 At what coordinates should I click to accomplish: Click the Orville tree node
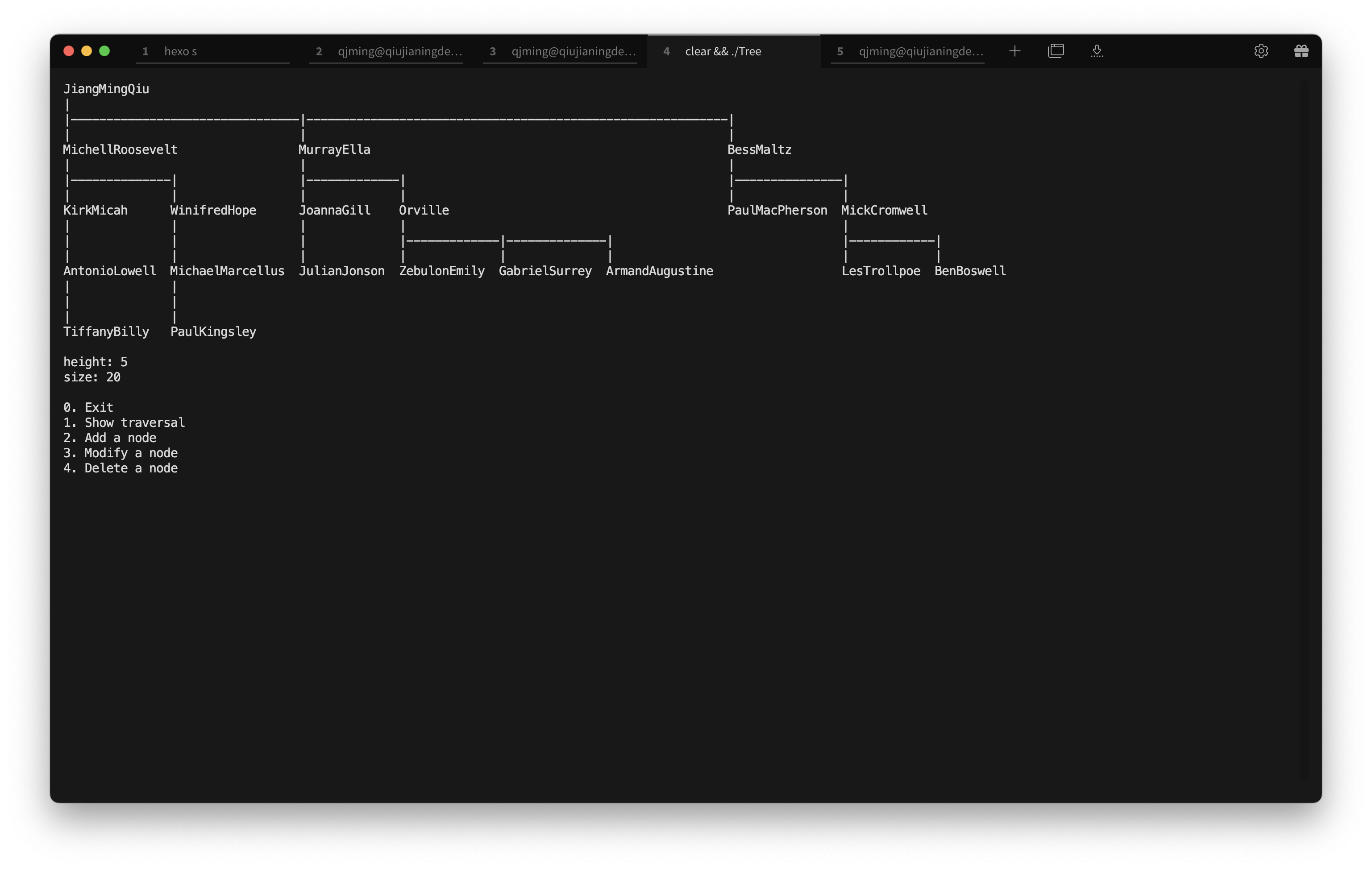(x=424, y=210)
